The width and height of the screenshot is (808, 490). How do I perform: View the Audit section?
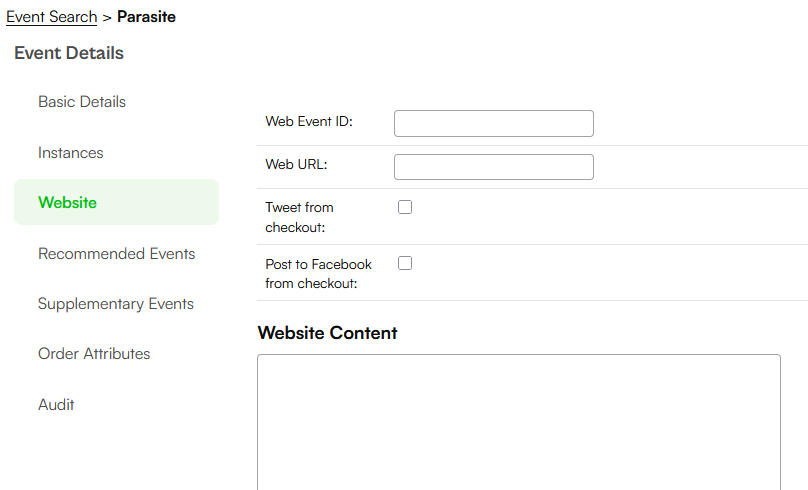tap(56, 404)
